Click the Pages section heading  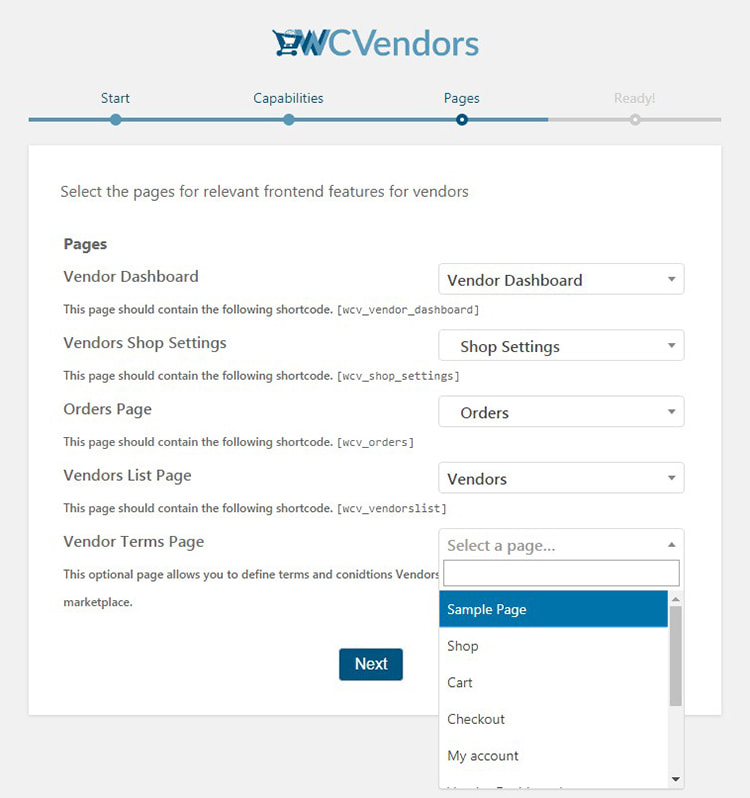coord(85,244)
